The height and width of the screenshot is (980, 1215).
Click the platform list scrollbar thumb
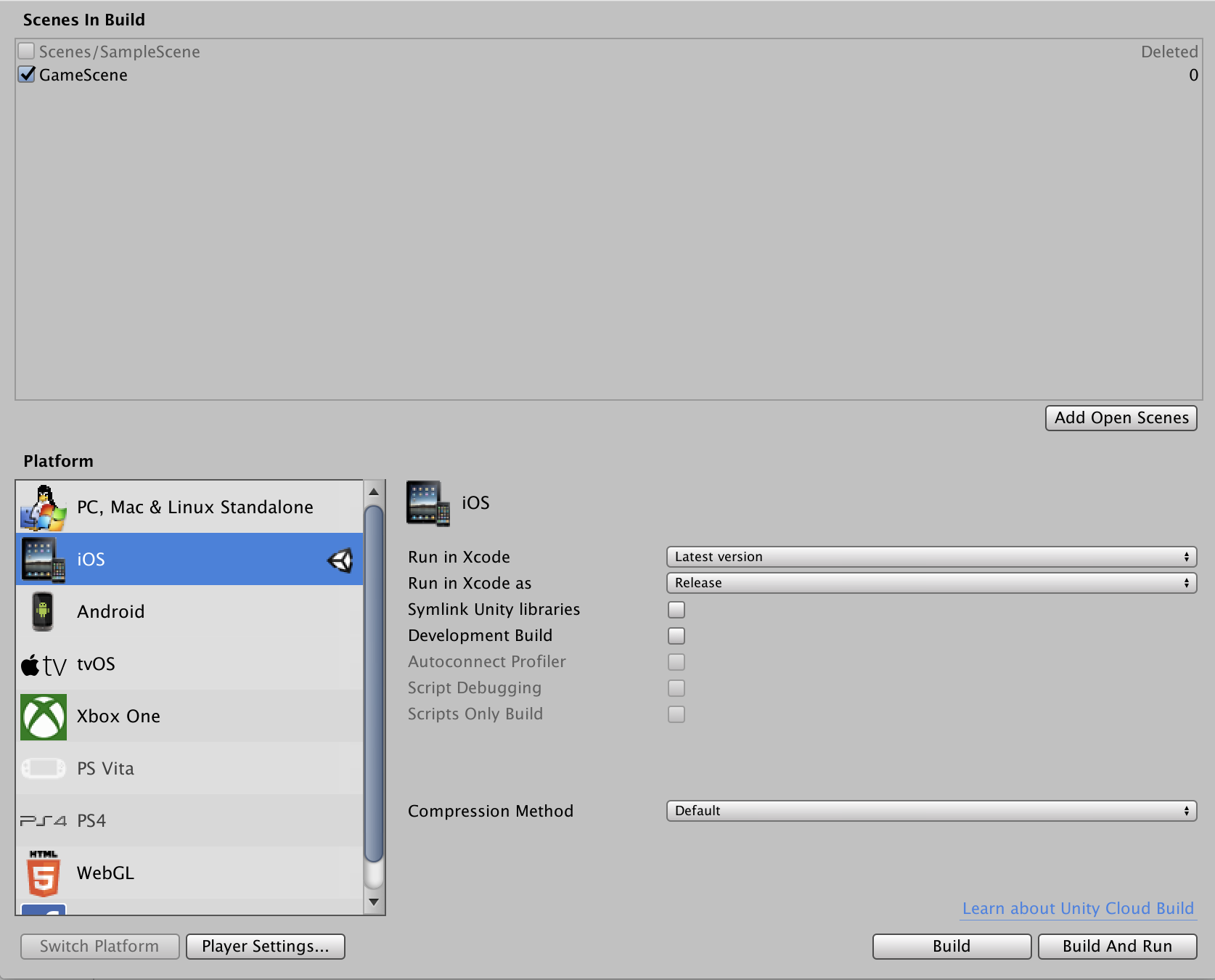[374, 682]
